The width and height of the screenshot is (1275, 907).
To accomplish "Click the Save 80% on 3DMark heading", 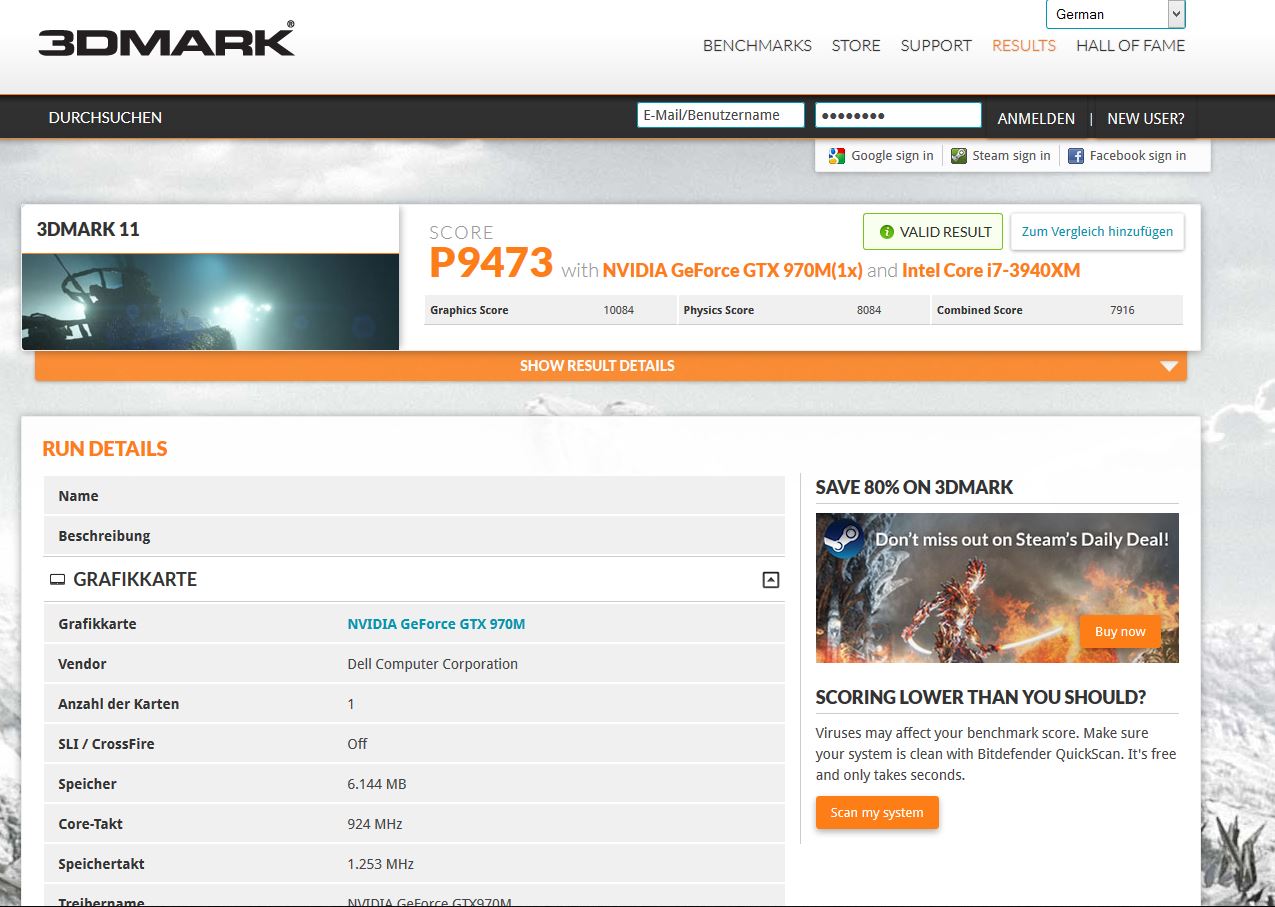I will coord(914,488).
